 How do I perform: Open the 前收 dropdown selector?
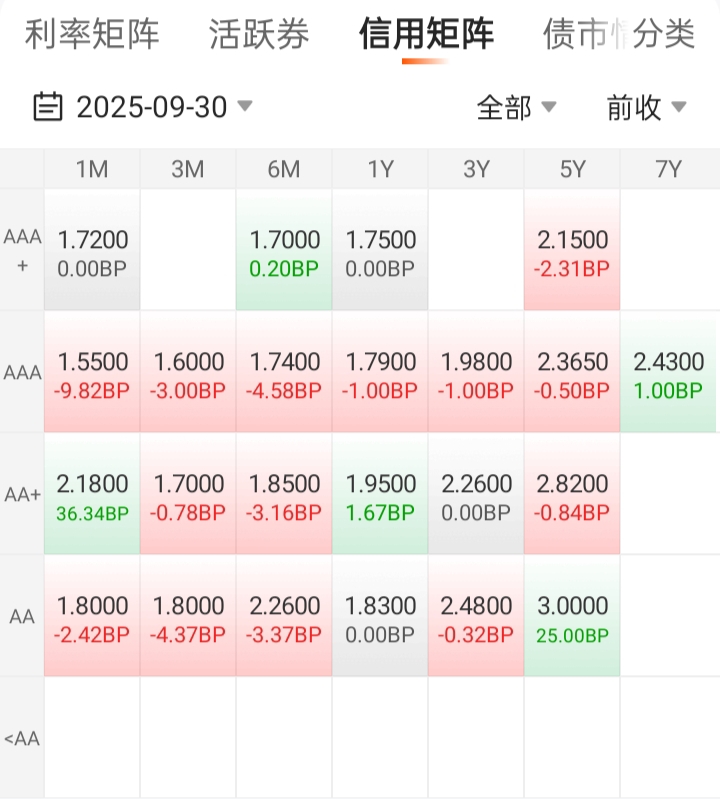tap(646, 107)
